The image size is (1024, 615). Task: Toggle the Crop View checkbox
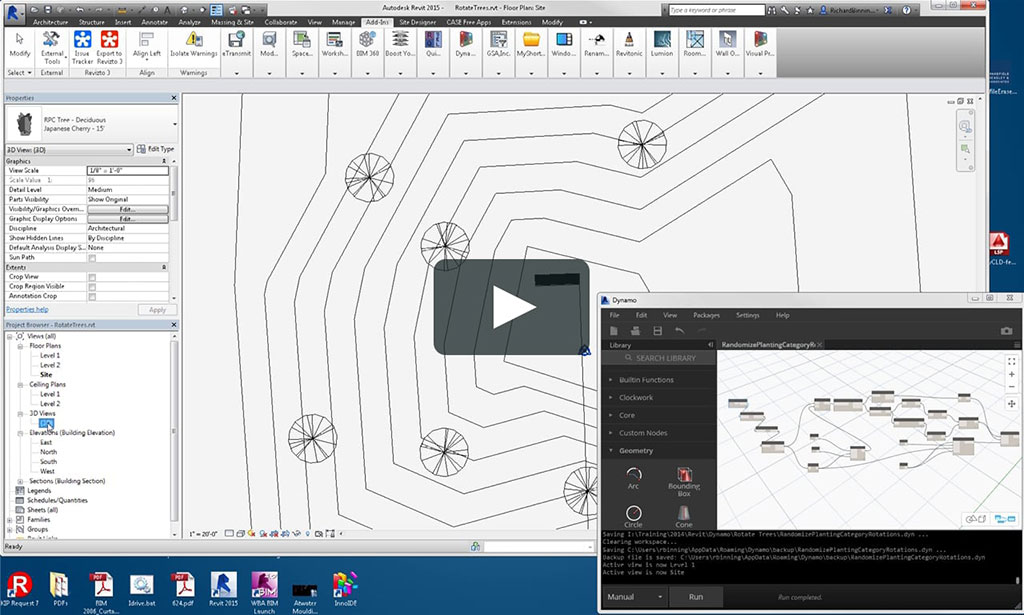click(92, 277)
